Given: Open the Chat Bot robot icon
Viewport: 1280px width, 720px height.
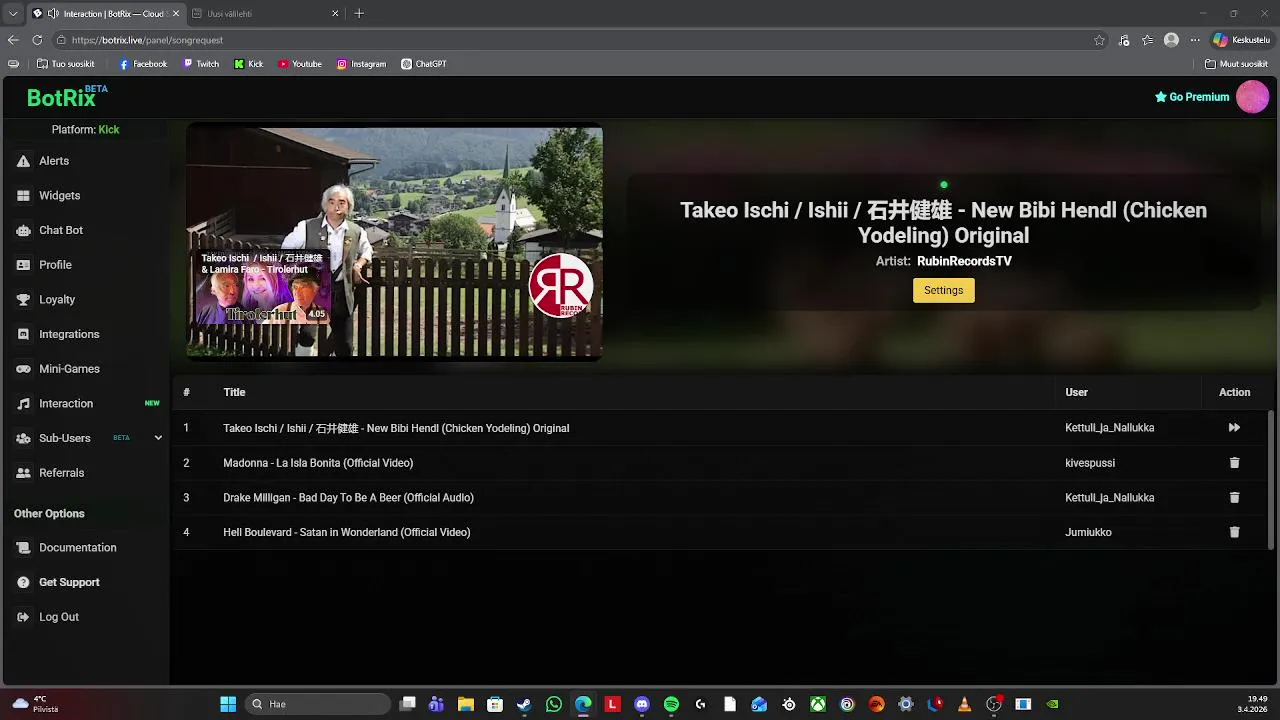Looking at the screenshot, I should tap(23, 230).
